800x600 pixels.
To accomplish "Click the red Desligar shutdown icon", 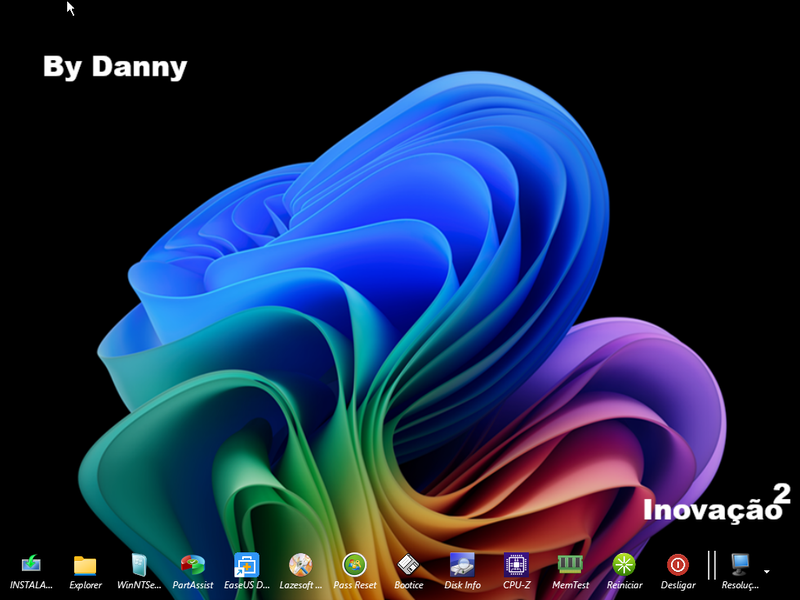I will 678,565.
